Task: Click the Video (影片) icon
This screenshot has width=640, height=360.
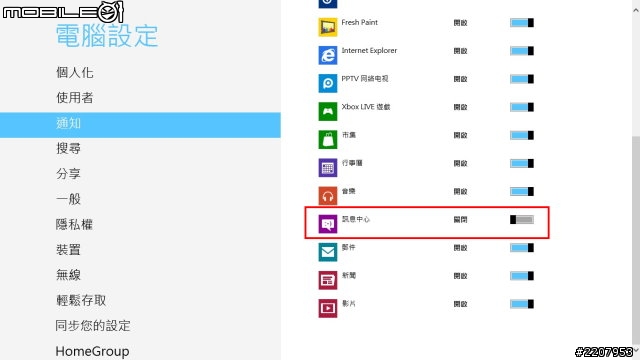Action: point(328,309)
